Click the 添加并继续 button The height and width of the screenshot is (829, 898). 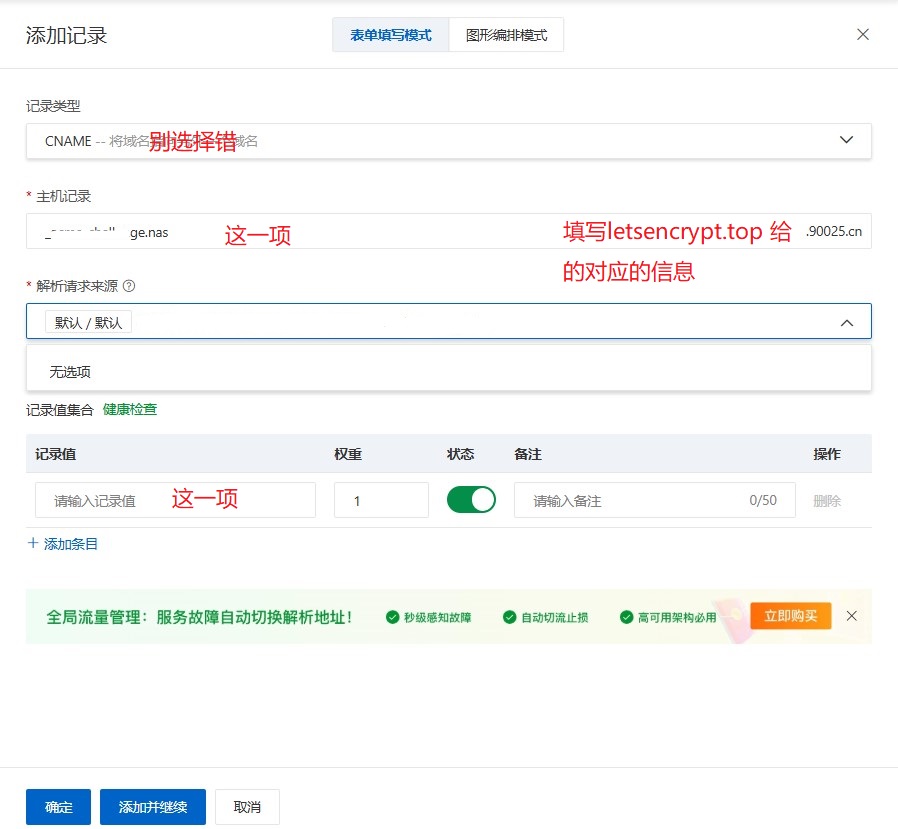click(152, 807)
